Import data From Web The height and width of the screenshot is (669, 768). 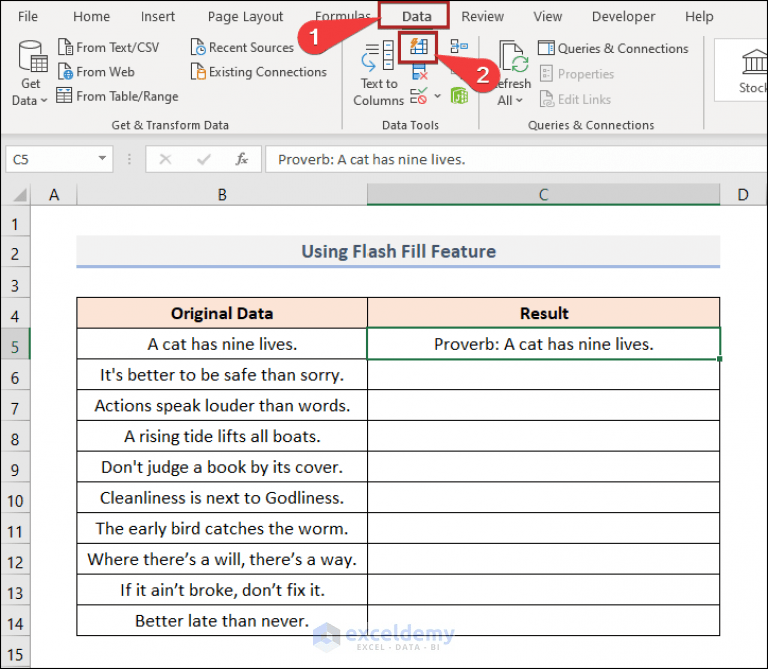click(96, 72)
